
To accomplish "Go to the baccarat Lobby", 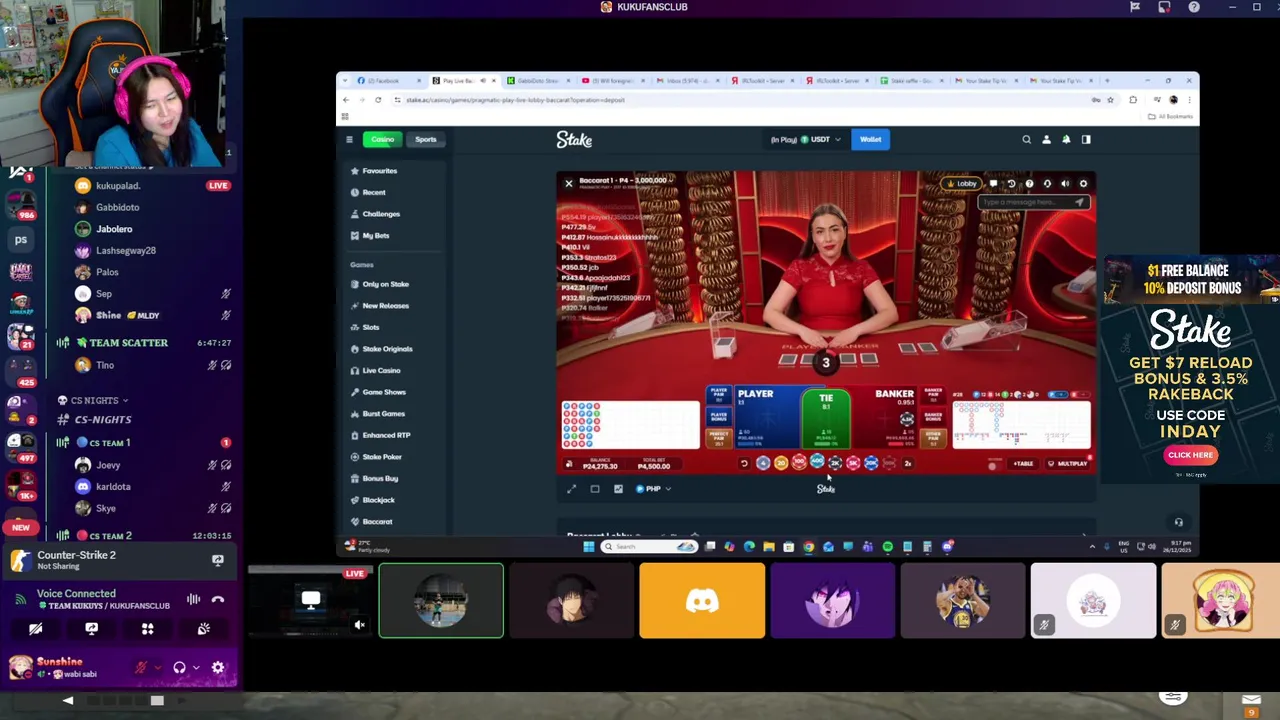I will pos(962,184).
